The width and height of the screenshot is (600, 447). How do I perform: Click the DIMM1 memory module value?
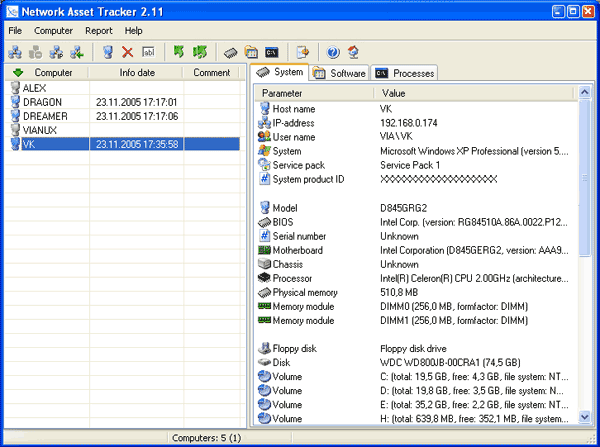tap(454, 320)
